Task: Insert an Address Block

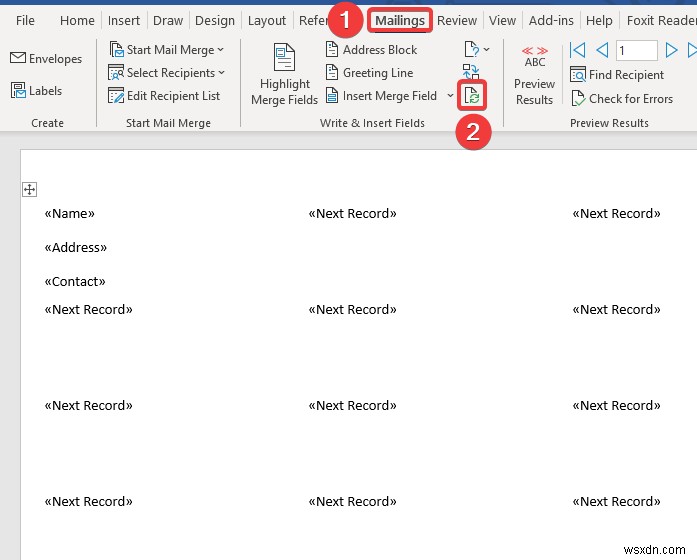Action: (x=372, y=50)
